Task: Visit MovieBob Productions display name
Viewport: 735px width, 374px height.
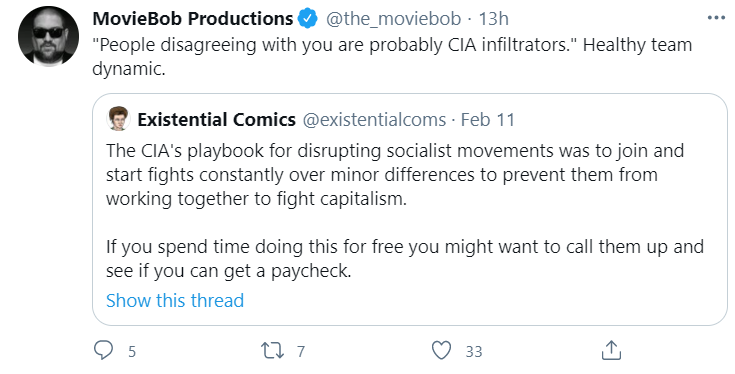Action: coord(193,19)
